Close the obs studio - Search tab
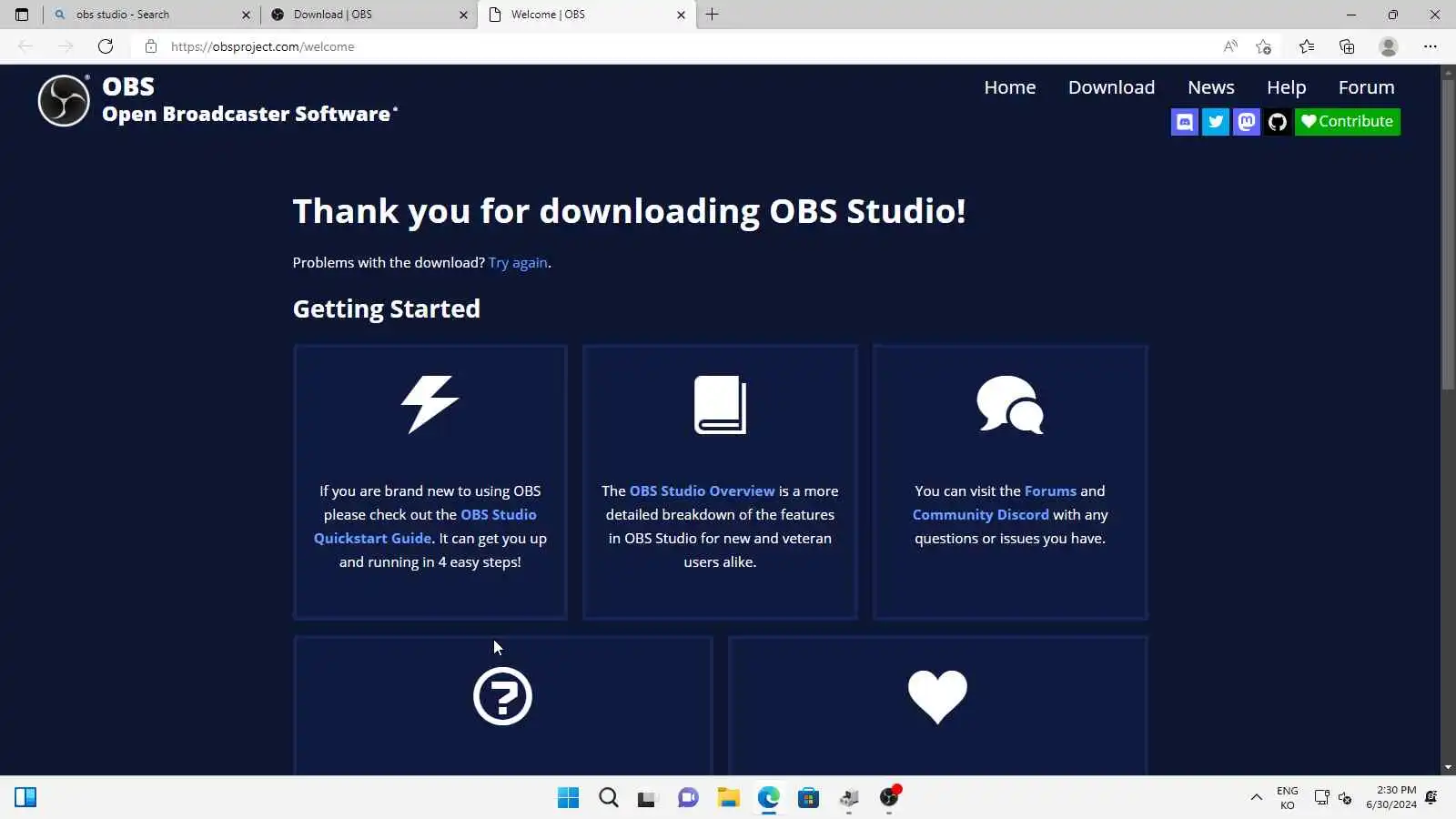The image size is (1456, 819). point(246,15)
